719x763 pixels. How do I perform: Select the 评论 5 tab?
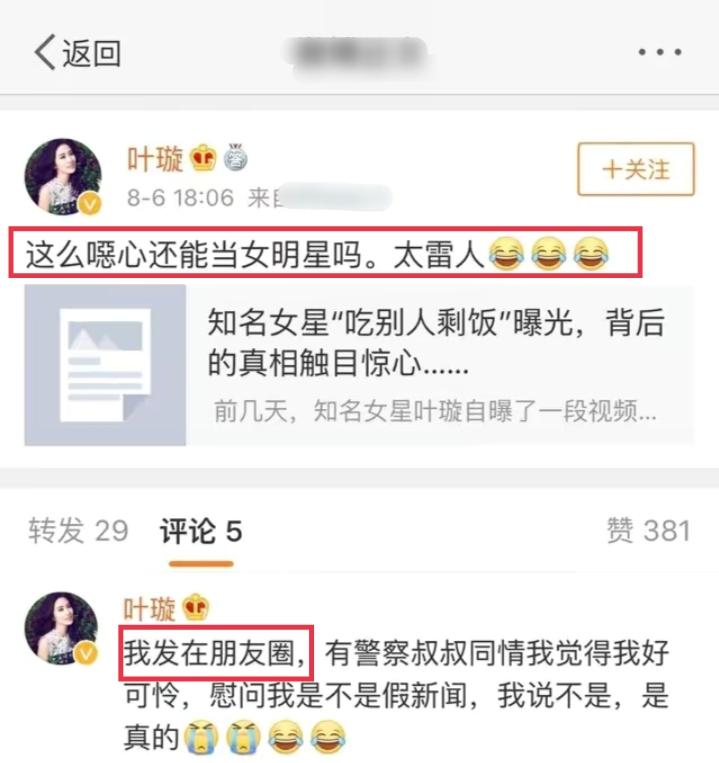tap(201, 531)
